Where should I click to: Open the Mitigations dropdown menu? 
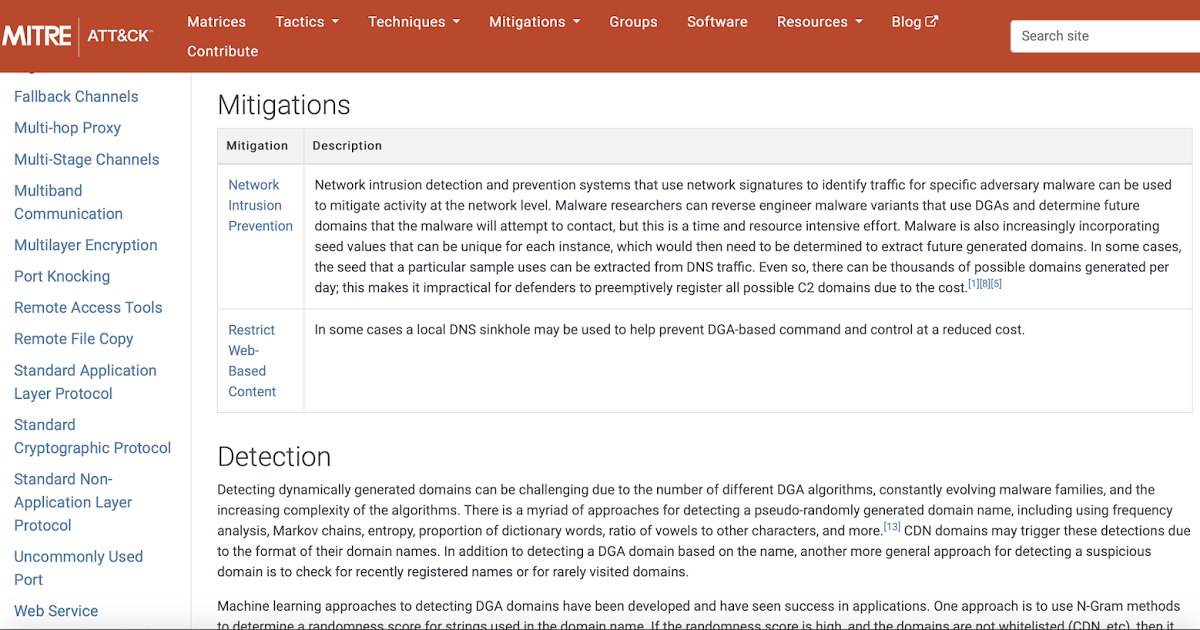tap(535, 21)
